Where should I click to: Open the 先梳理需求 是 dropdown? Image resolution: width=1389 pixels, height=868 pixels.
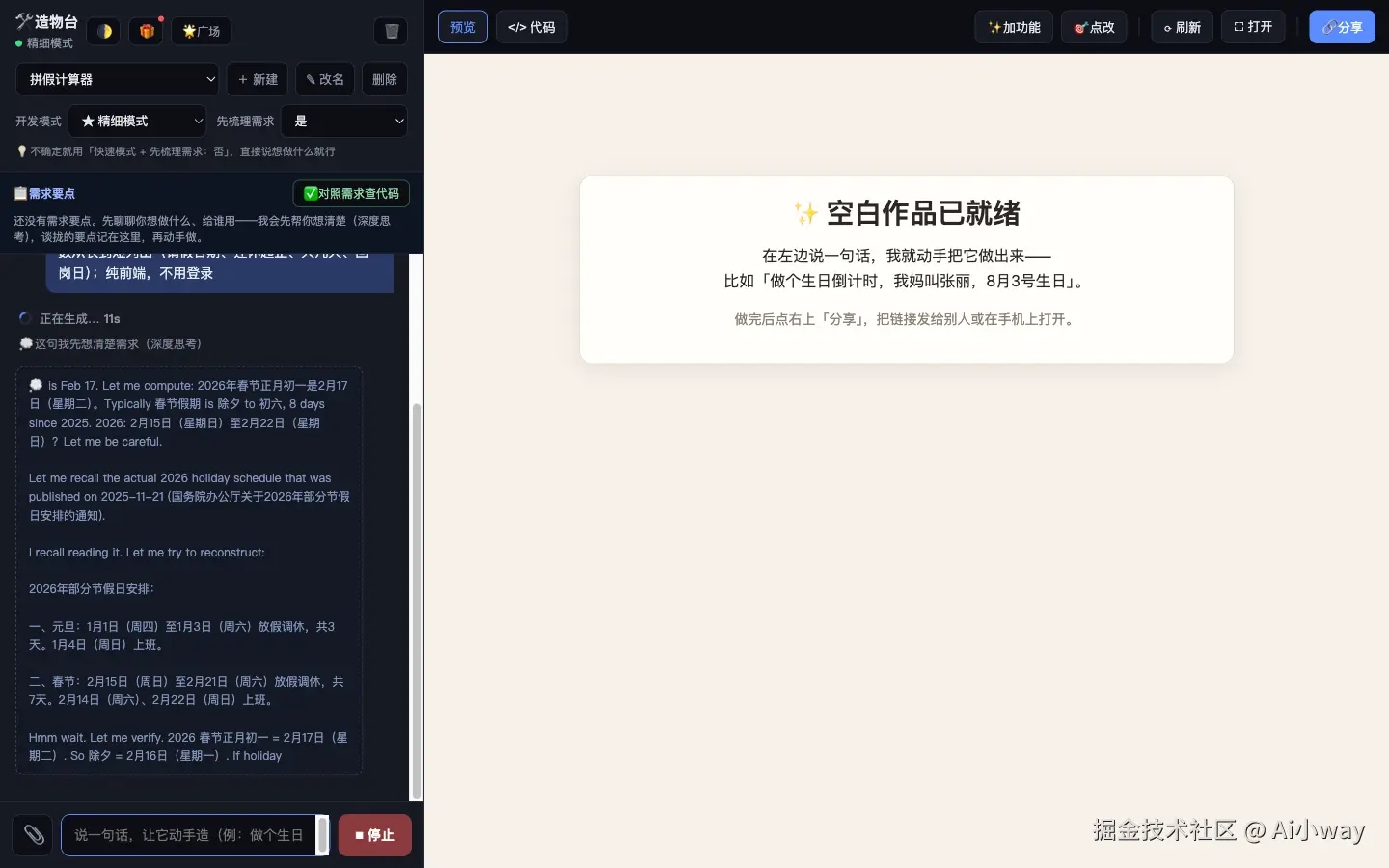[344, 121]
